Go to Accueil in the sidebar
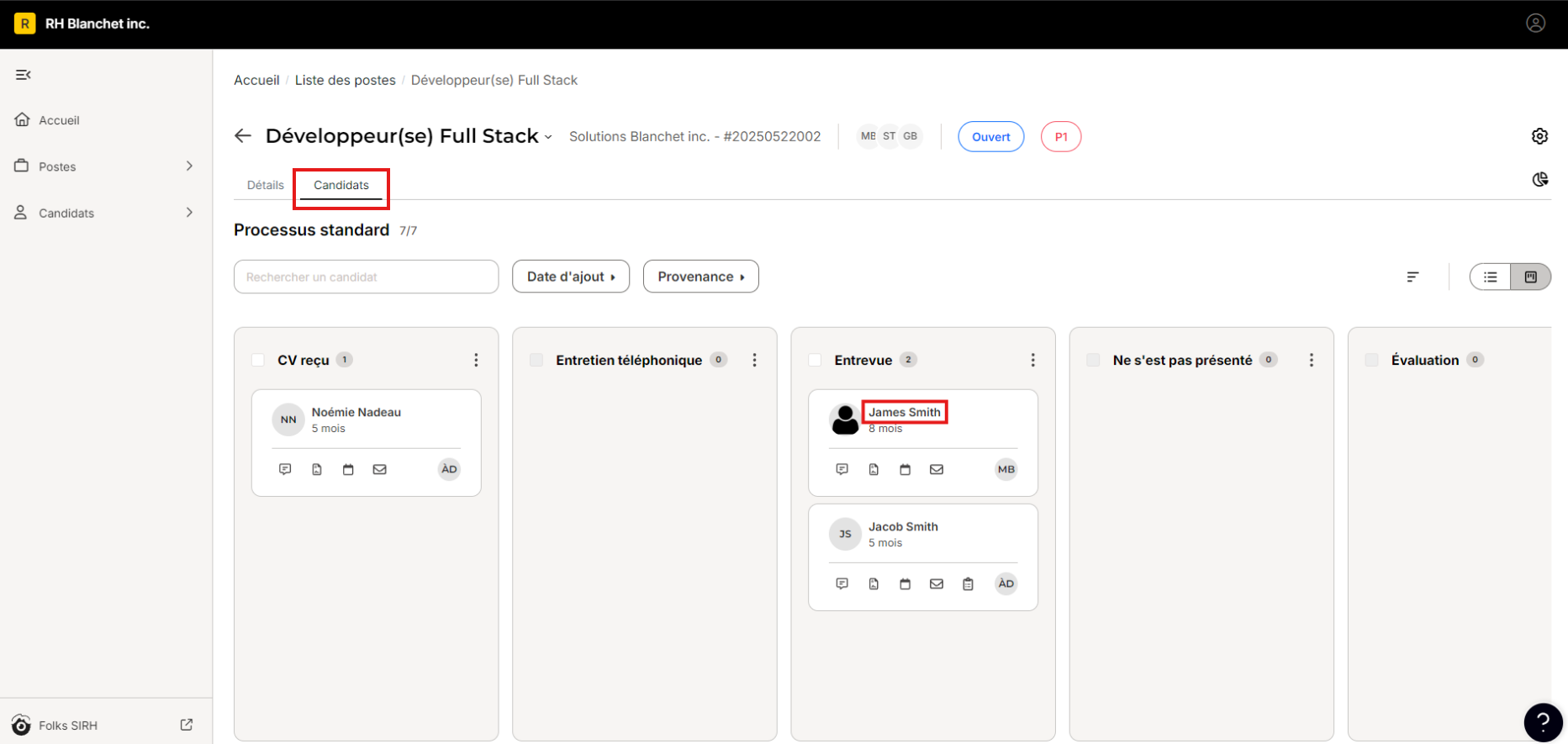1568x744 pixels. click(59, 120)
